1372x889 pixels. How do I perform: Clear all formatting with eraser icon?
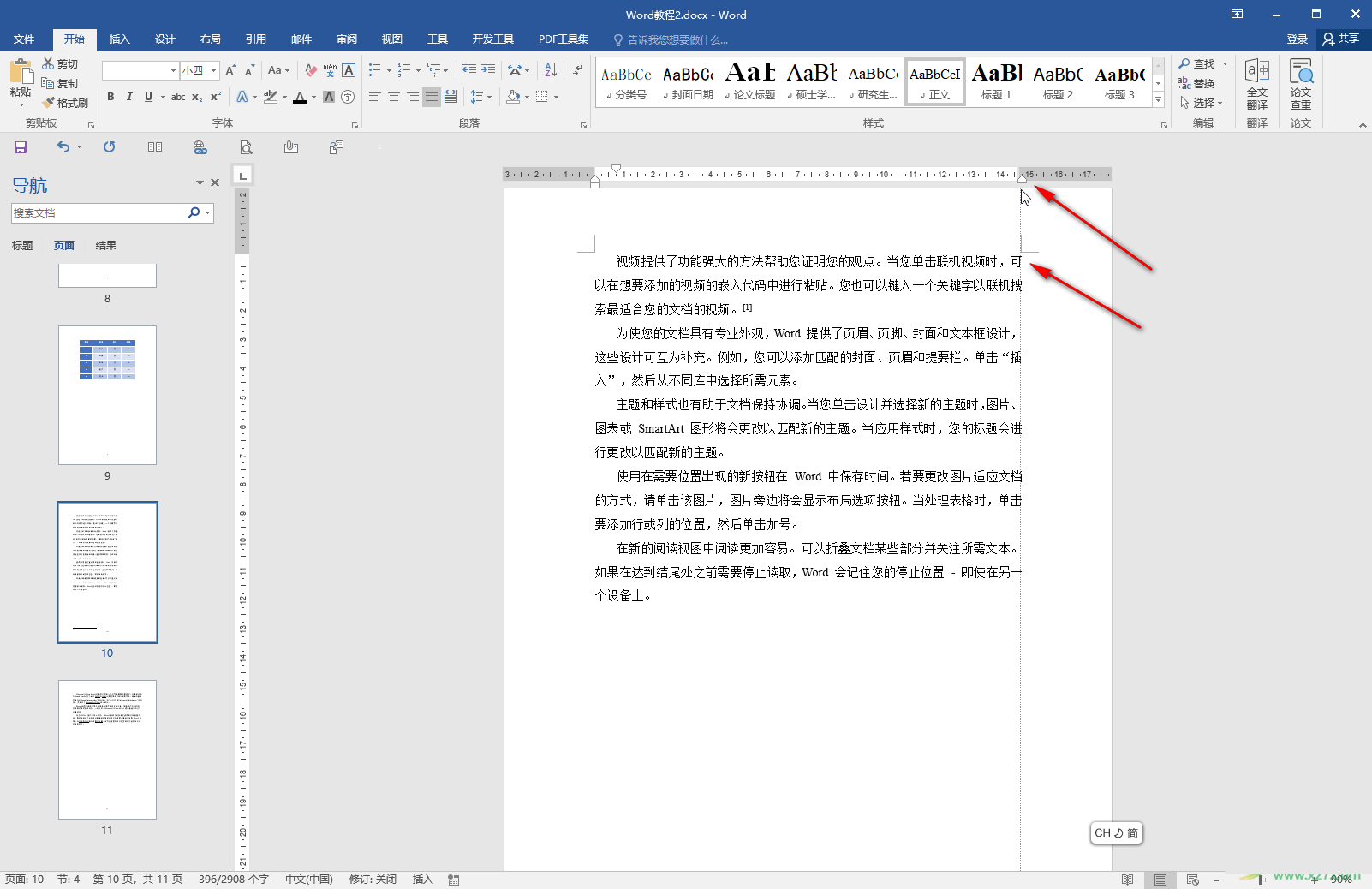311,70
